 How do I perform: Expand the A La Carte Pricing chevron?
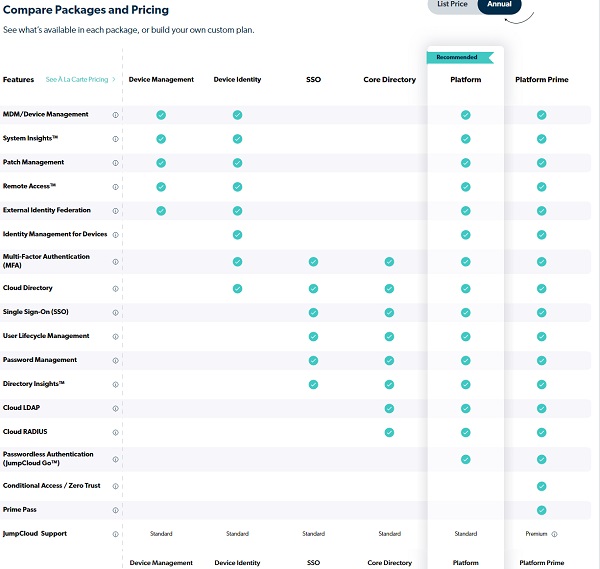click(114, 79)
